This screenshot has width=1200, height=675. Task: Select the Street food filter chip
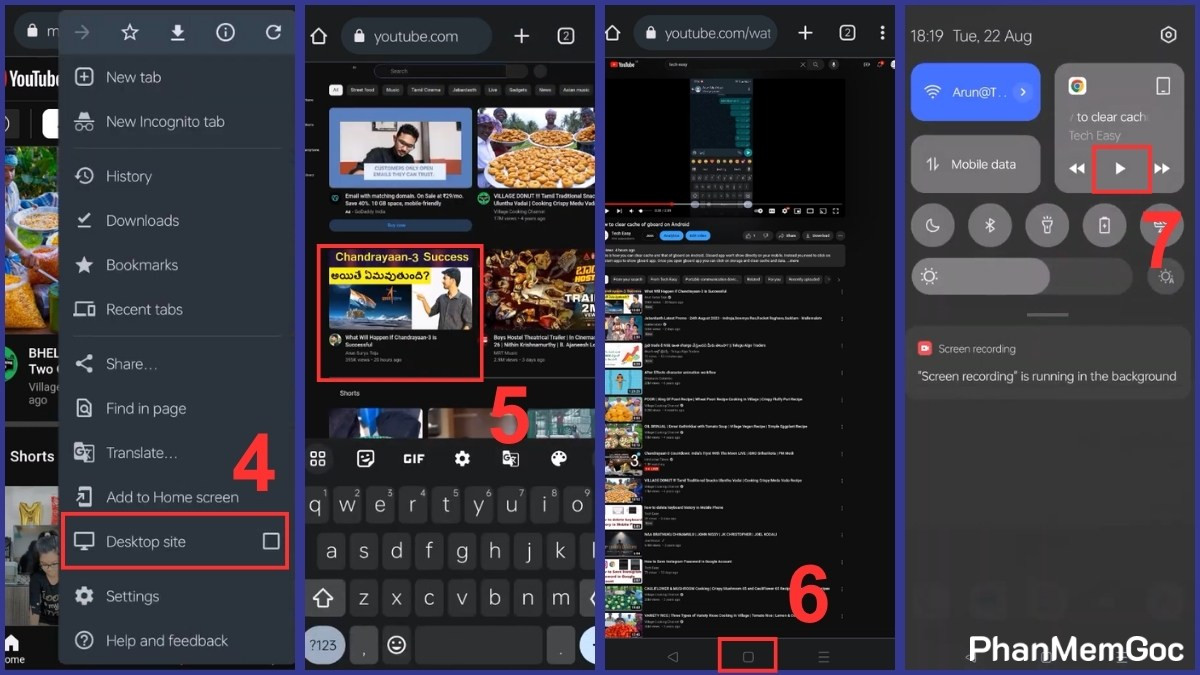(362, 90)
